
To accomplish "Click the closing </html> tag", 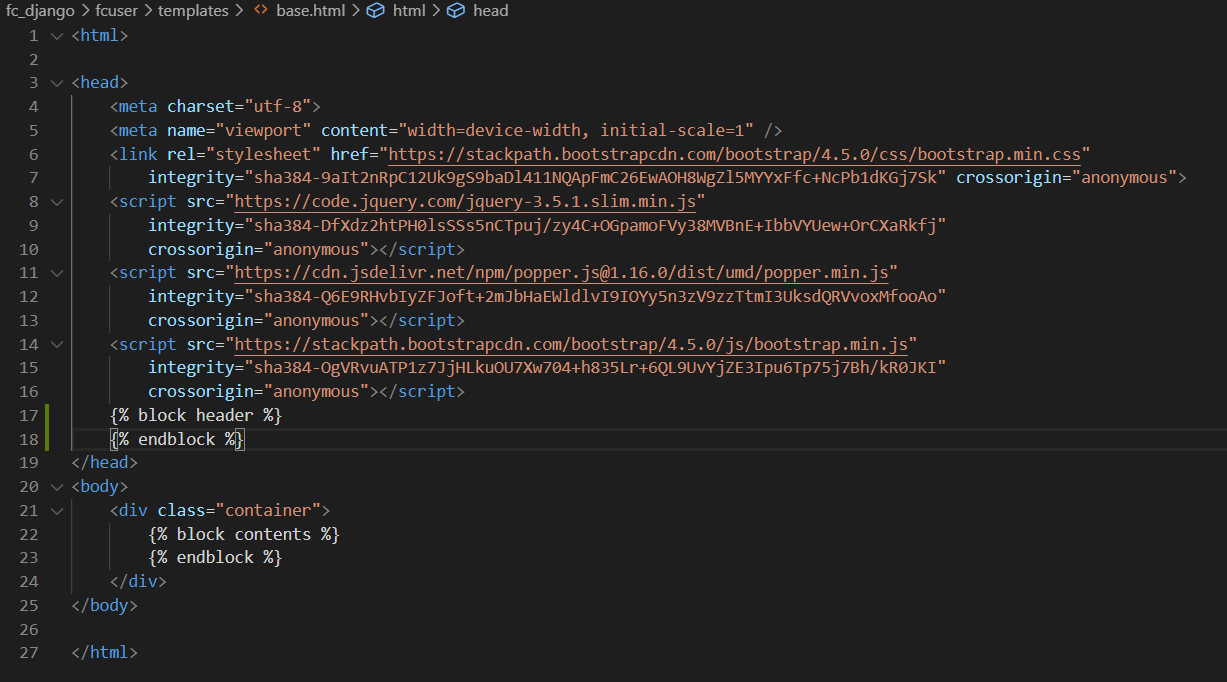I will tap(105, 653).
